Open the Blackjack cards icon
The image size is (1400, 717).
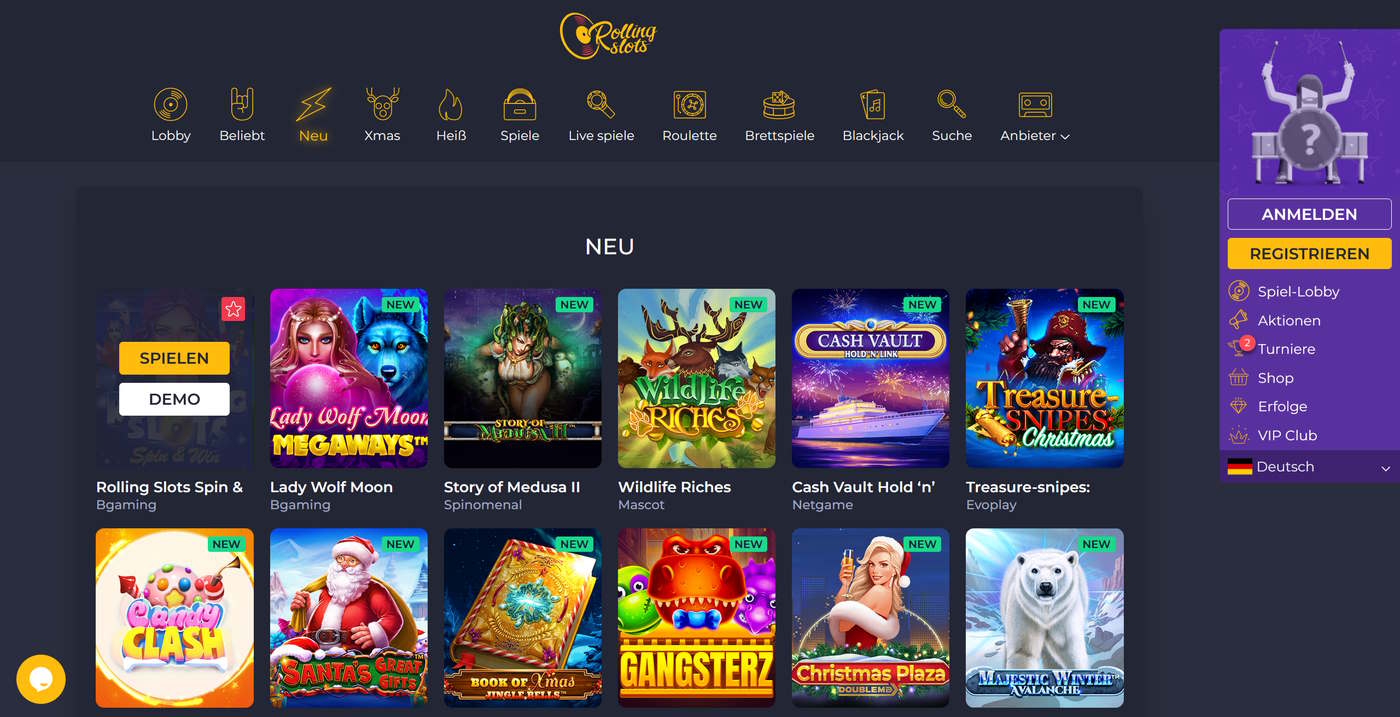click(873, 105)
